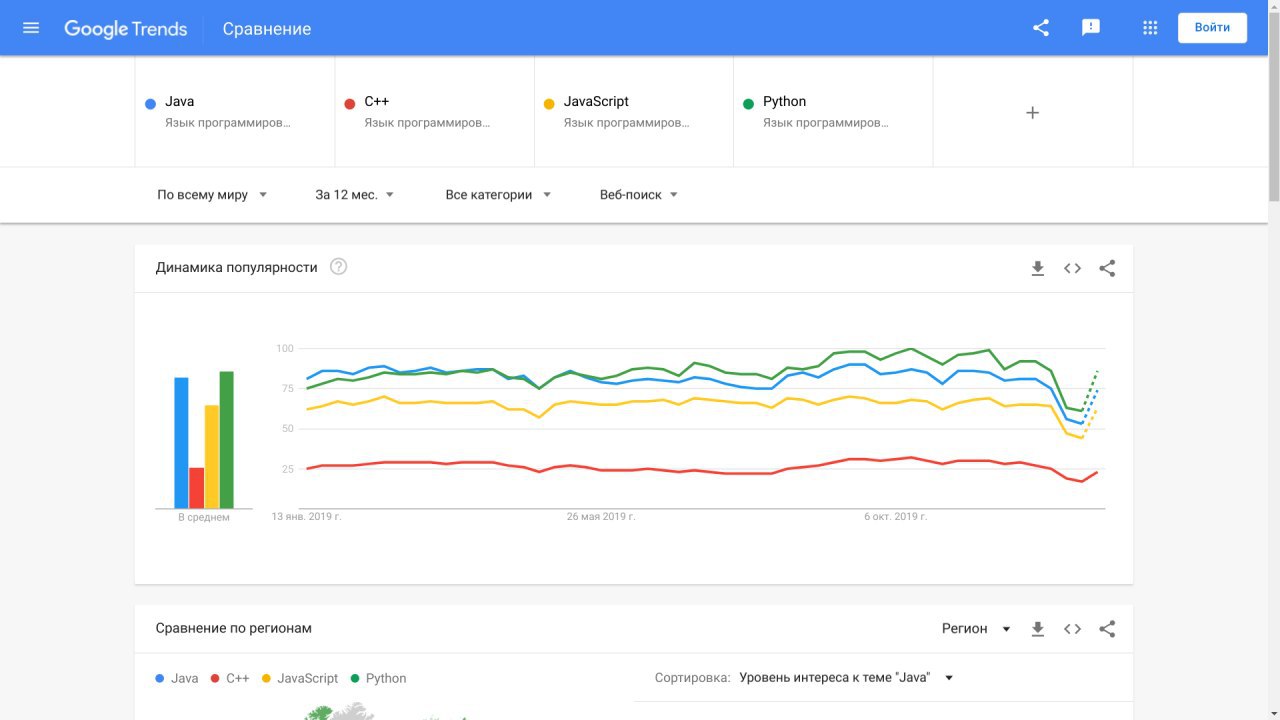Get embed code for popularity chart
The height and width of the screenshot is (720, 1280).
coord(1072,268)
